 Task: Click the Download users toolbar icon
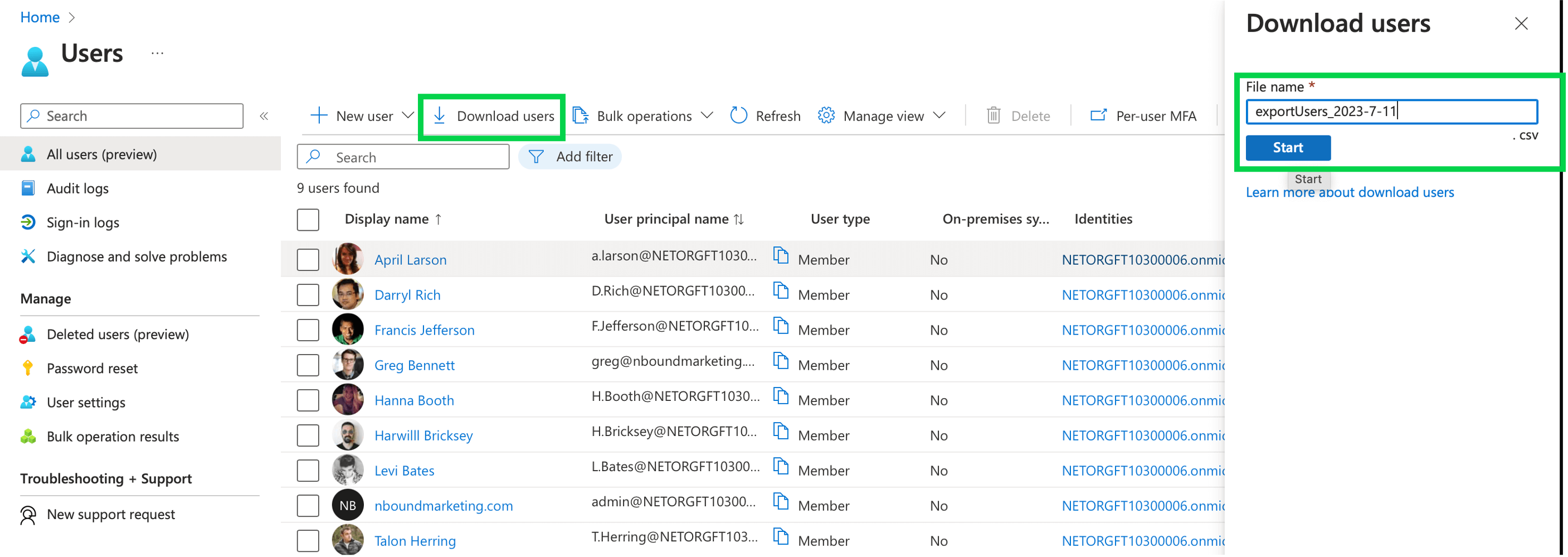[440, 115]
